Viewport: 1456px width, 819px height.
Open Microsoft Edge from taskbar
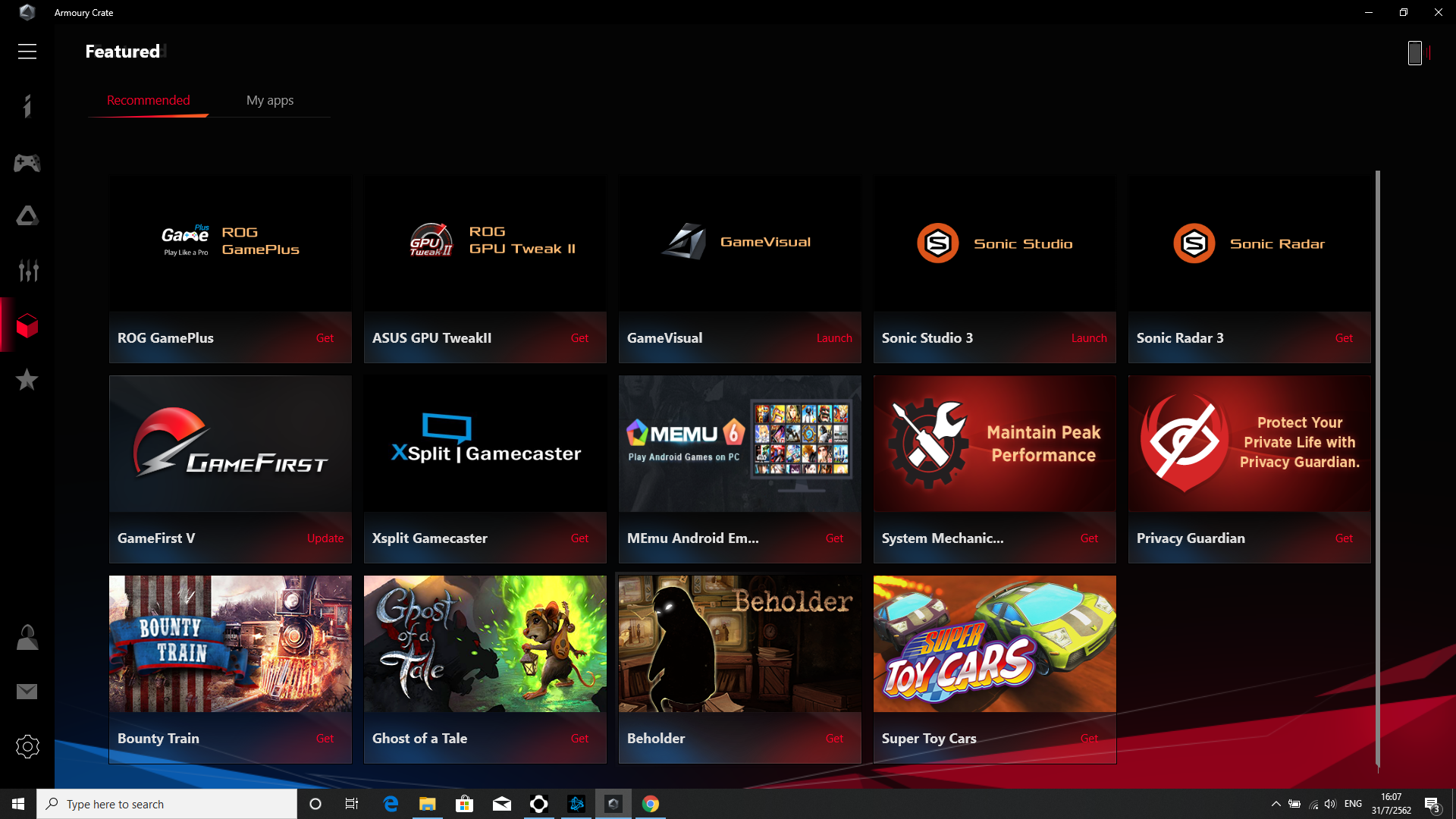click(x=391, y=804)
